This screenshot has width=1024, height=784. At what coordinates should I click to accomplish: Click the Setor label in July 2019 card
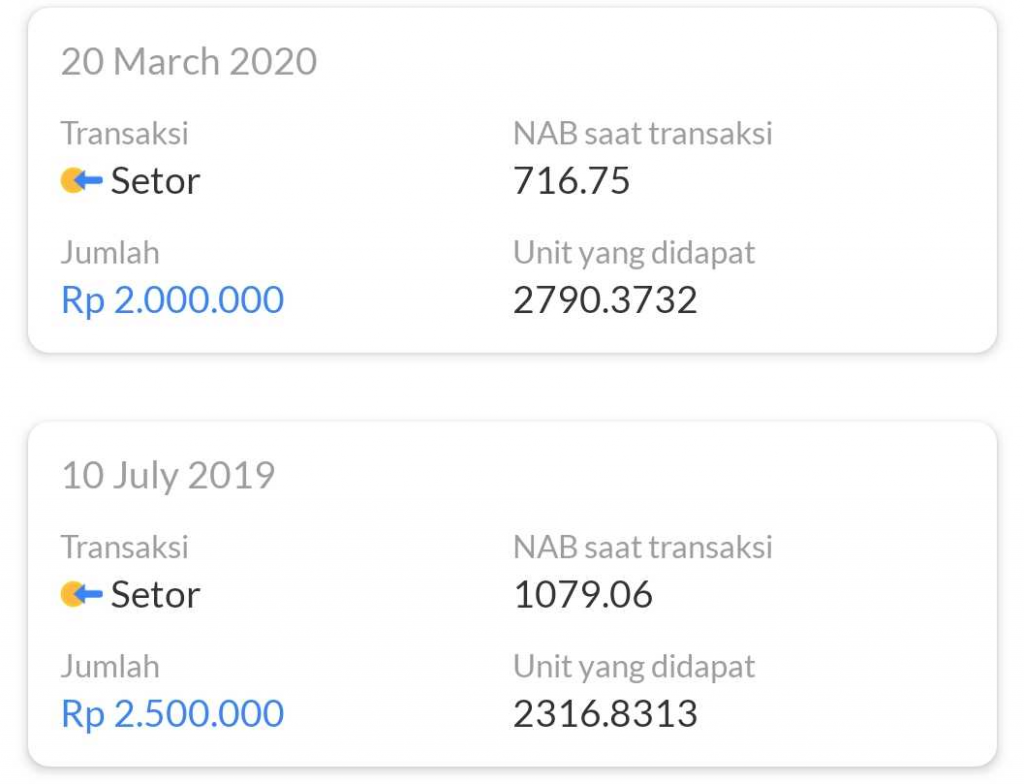[155, 595]
